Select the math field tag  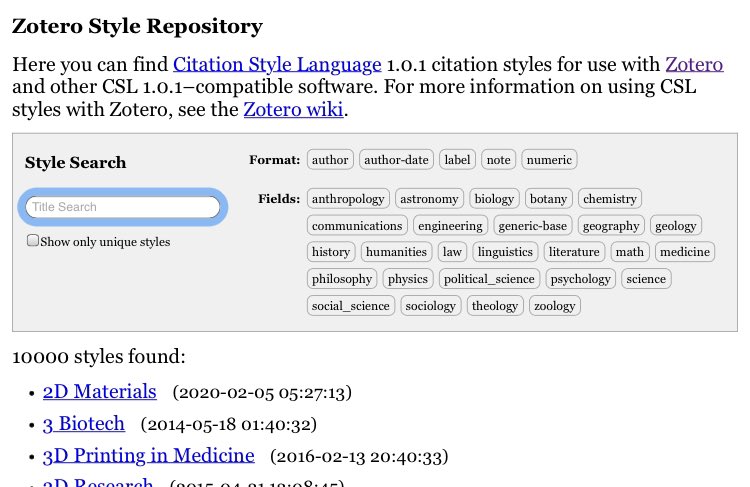pyautogui.click(x=630, y=252)
